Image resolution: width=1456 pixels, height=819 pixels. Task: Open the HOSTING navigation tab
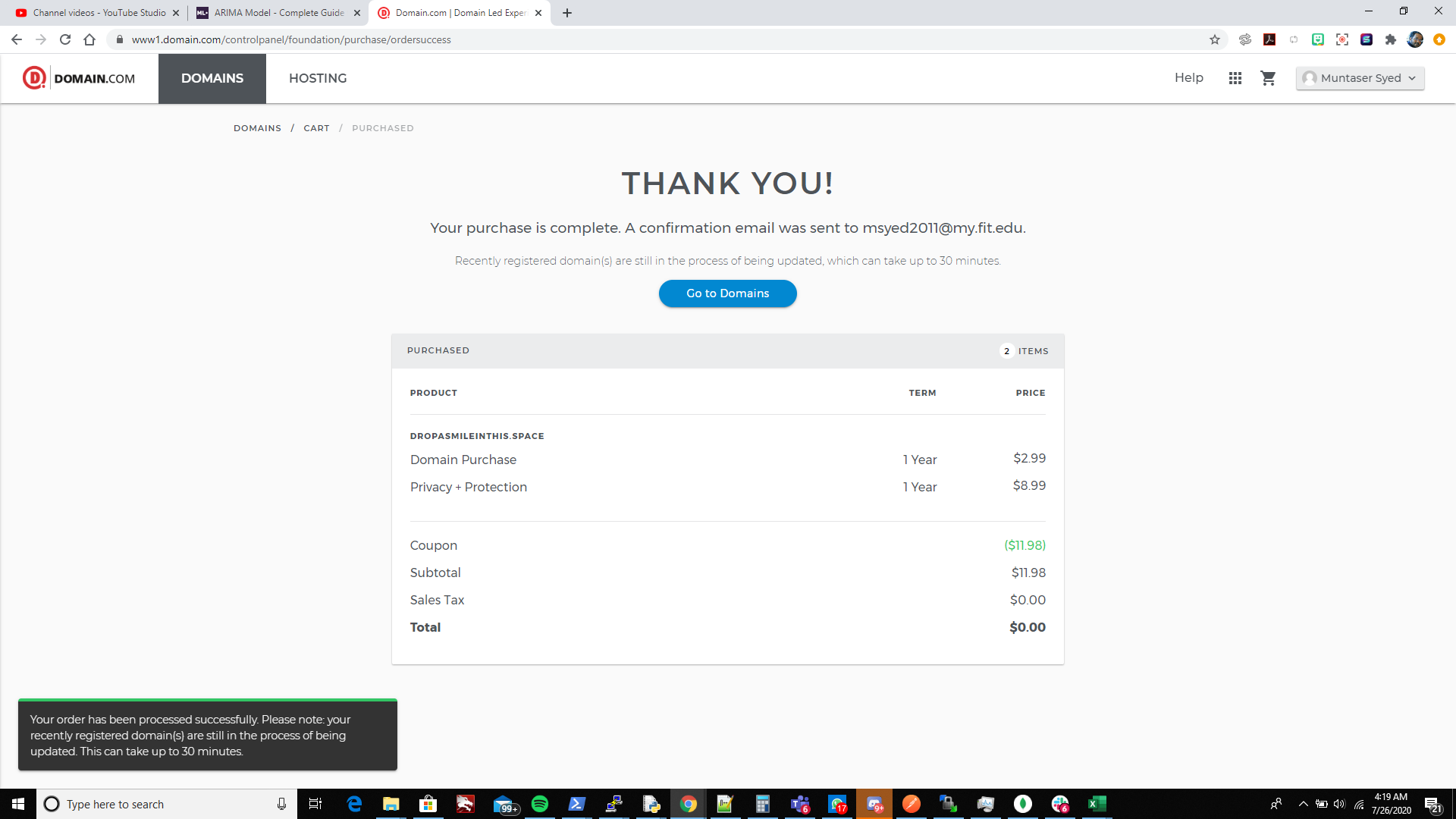[x=318, y=78]
